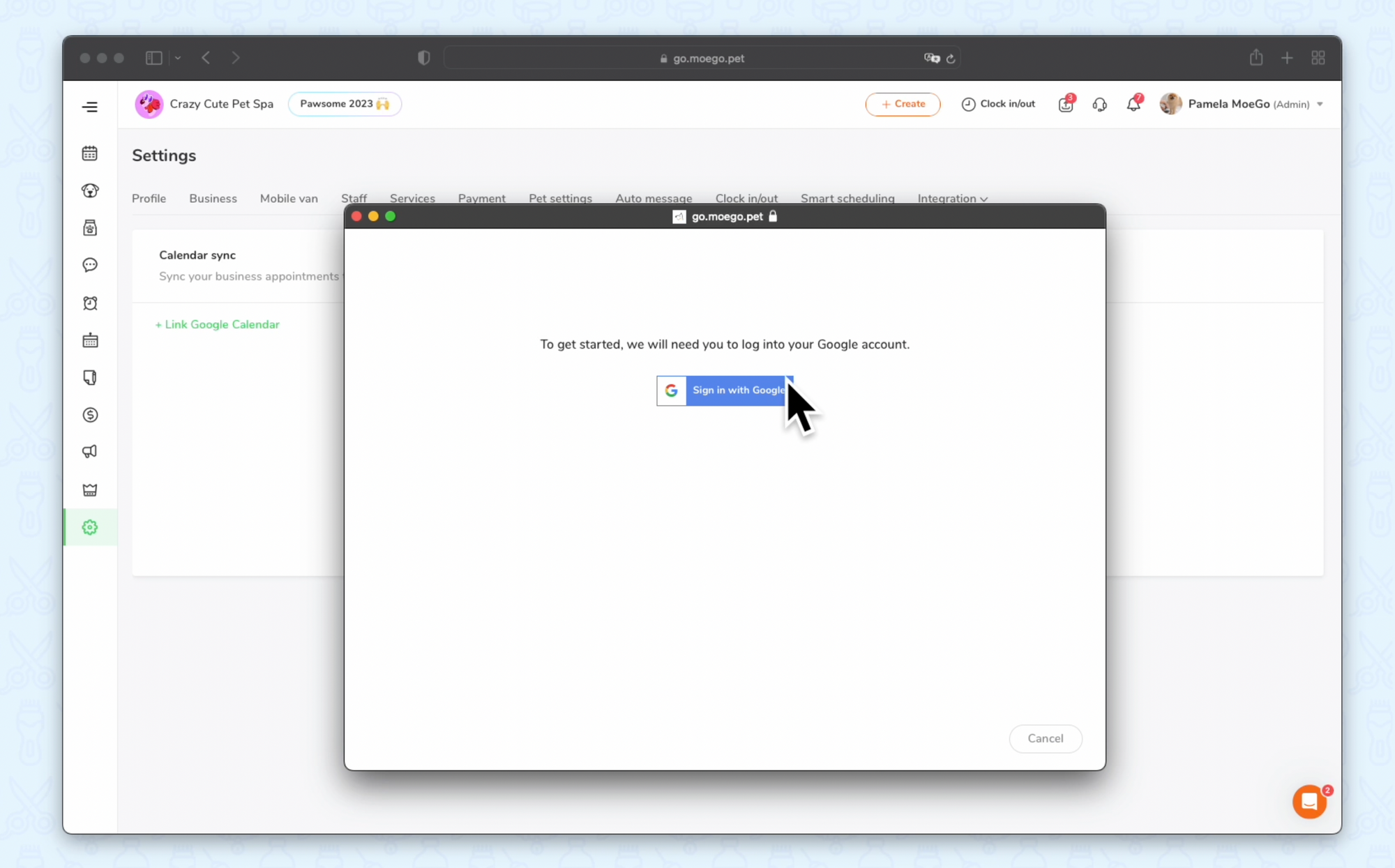The width and height of the screenshot is (1395, 868).
Task: Click the Create button
Action: pos(903,104)
